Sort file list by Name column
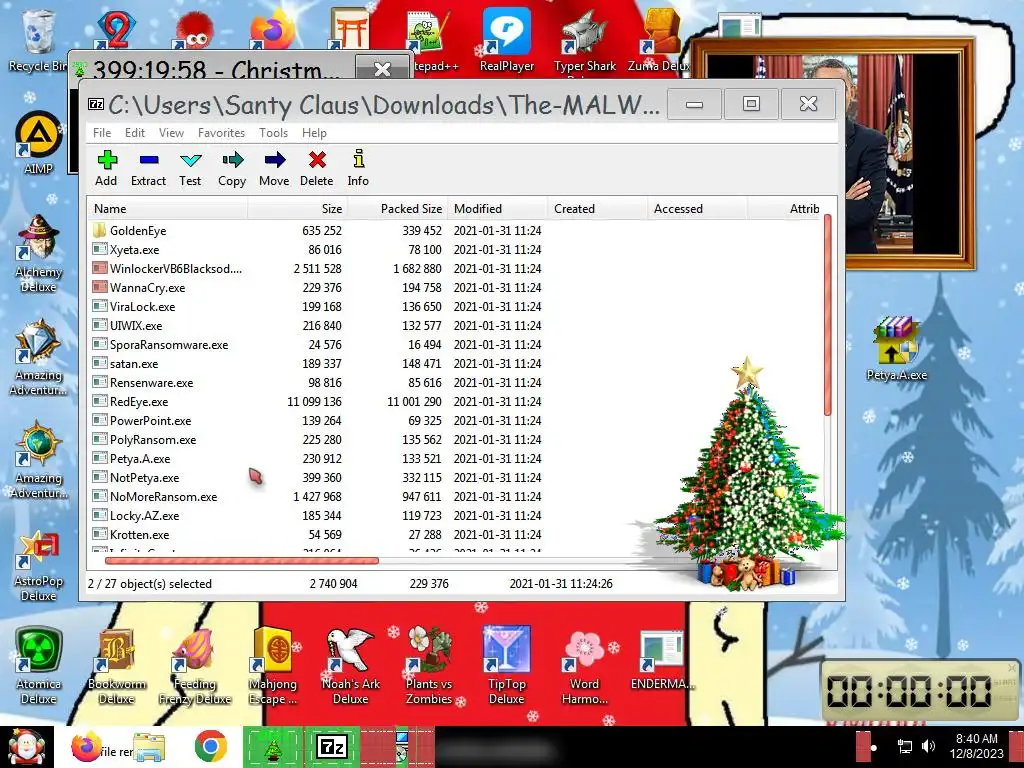 point(168,209)
